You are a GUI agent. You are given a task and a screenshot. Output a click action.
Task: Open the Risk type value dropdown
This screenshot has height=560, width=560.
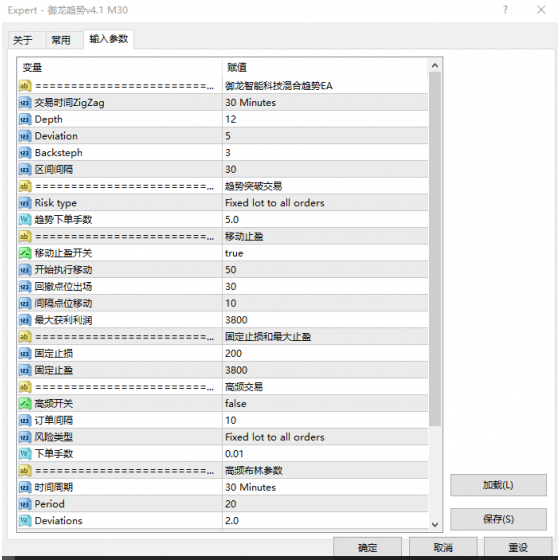pos(325,203)
